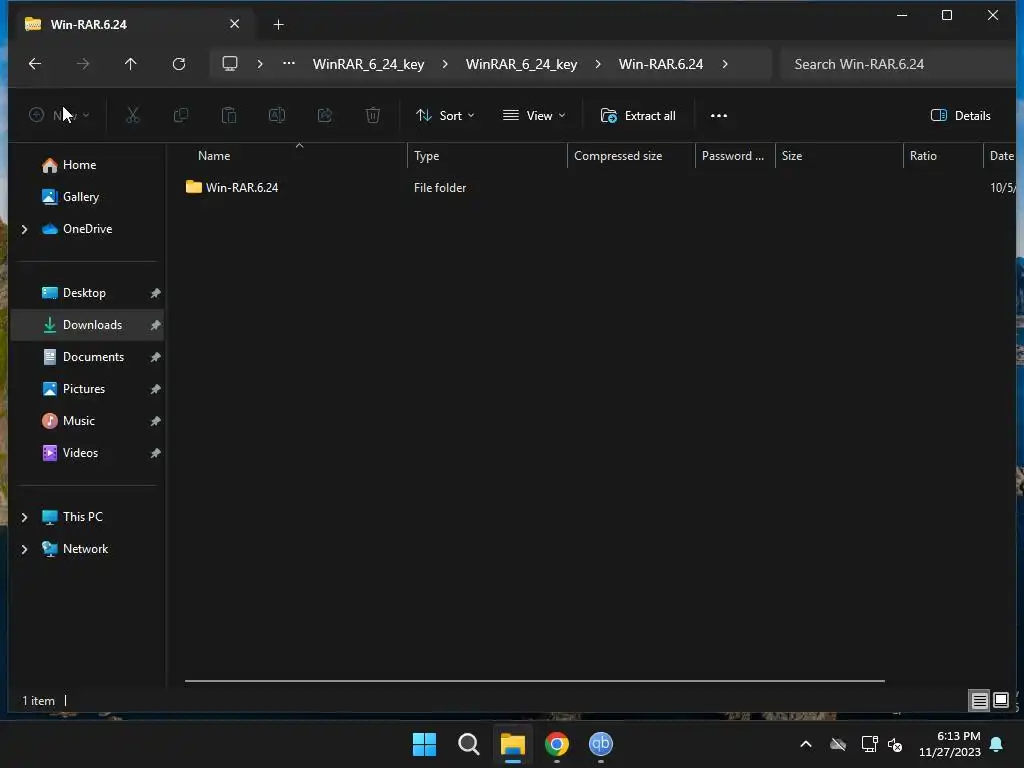Click pin icon next to Documents

coord(155,357)
